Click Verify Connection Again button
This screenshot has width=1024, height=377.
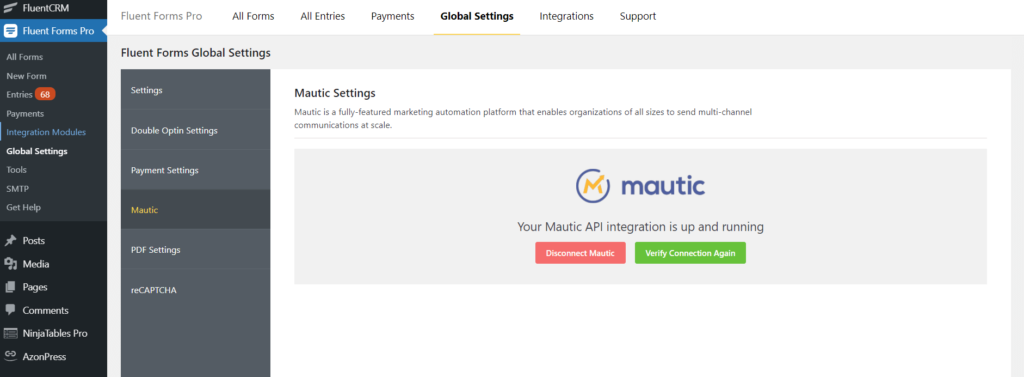tap(690, 253)
